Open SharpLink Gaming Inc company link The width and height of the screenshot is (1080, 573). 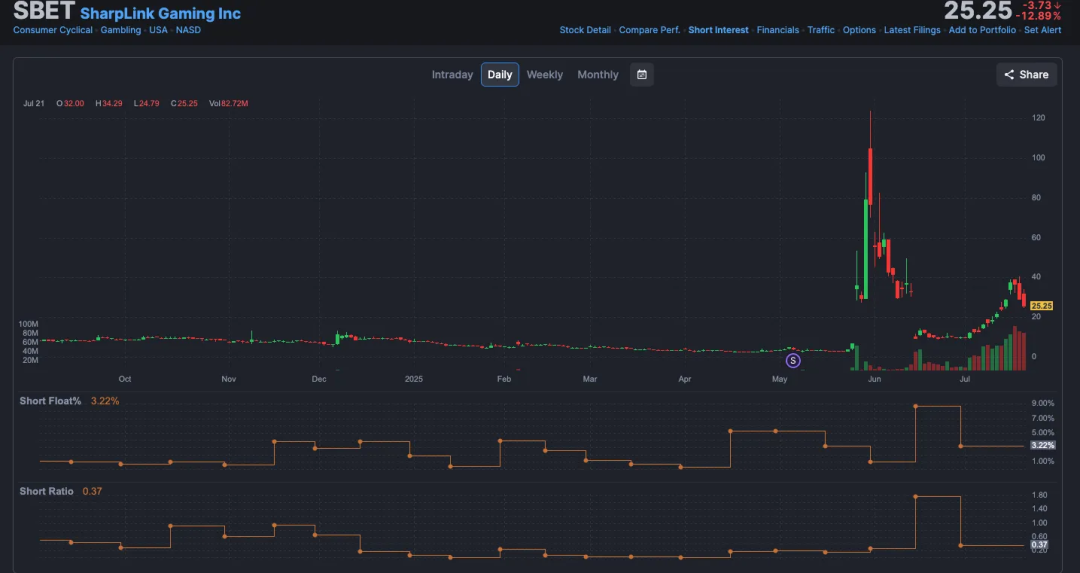(160, 13)
